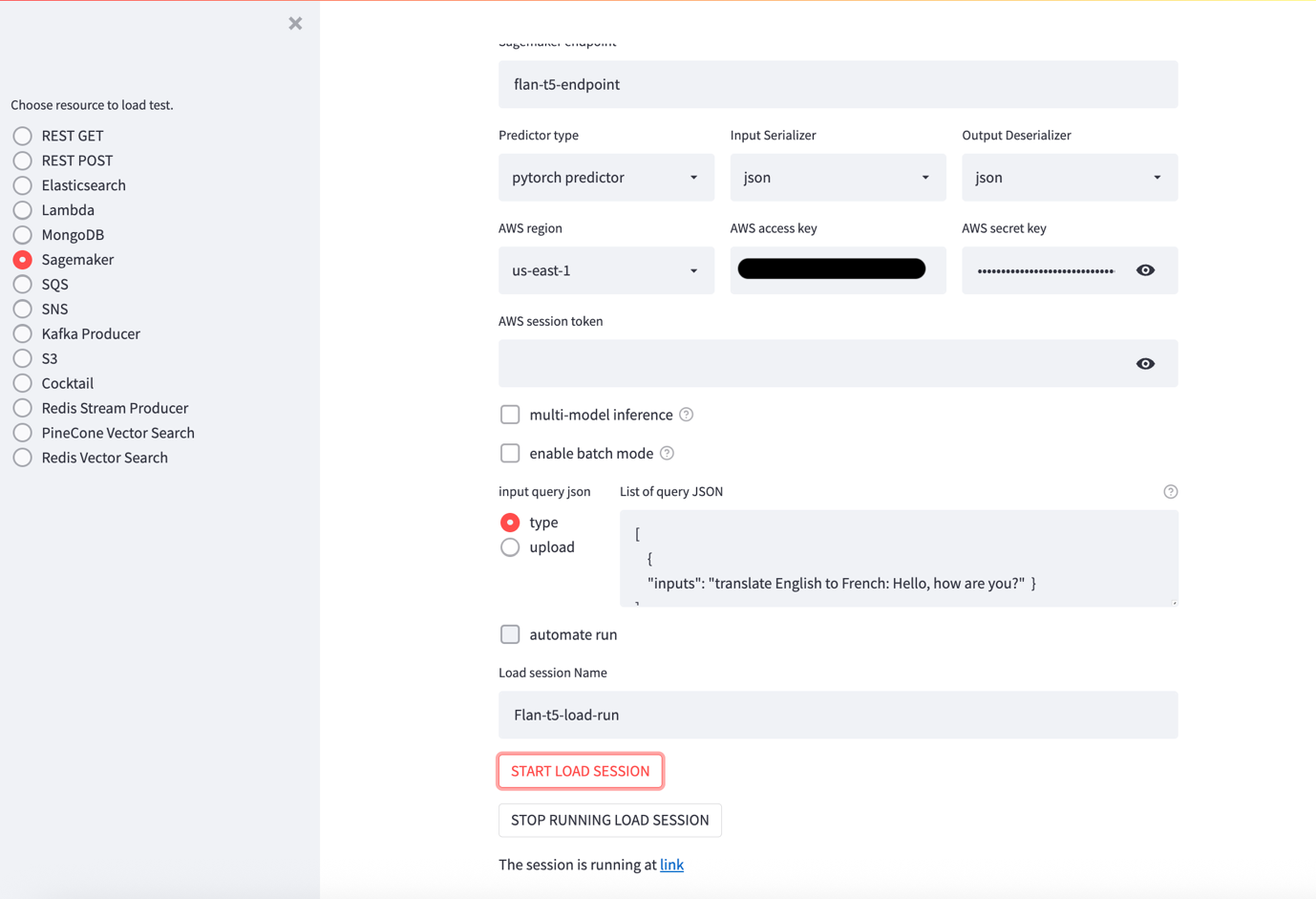Choose upload for input query json
Image resolution: width=1316 pixels, height=899 pixels.
pos(510,546)
